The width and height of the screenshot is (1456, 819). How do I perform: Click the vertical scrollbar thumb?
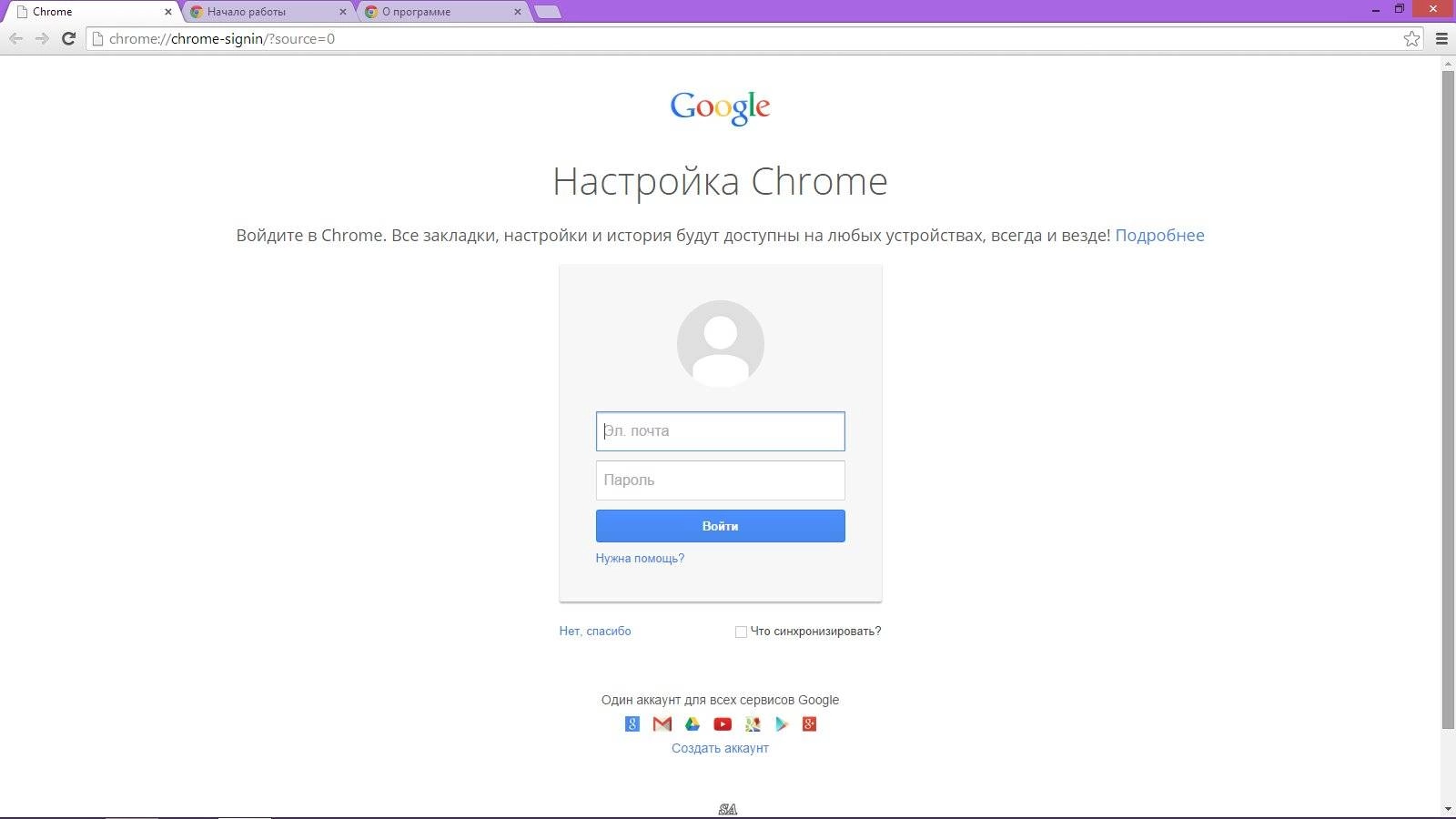(x=1448, y=399)
